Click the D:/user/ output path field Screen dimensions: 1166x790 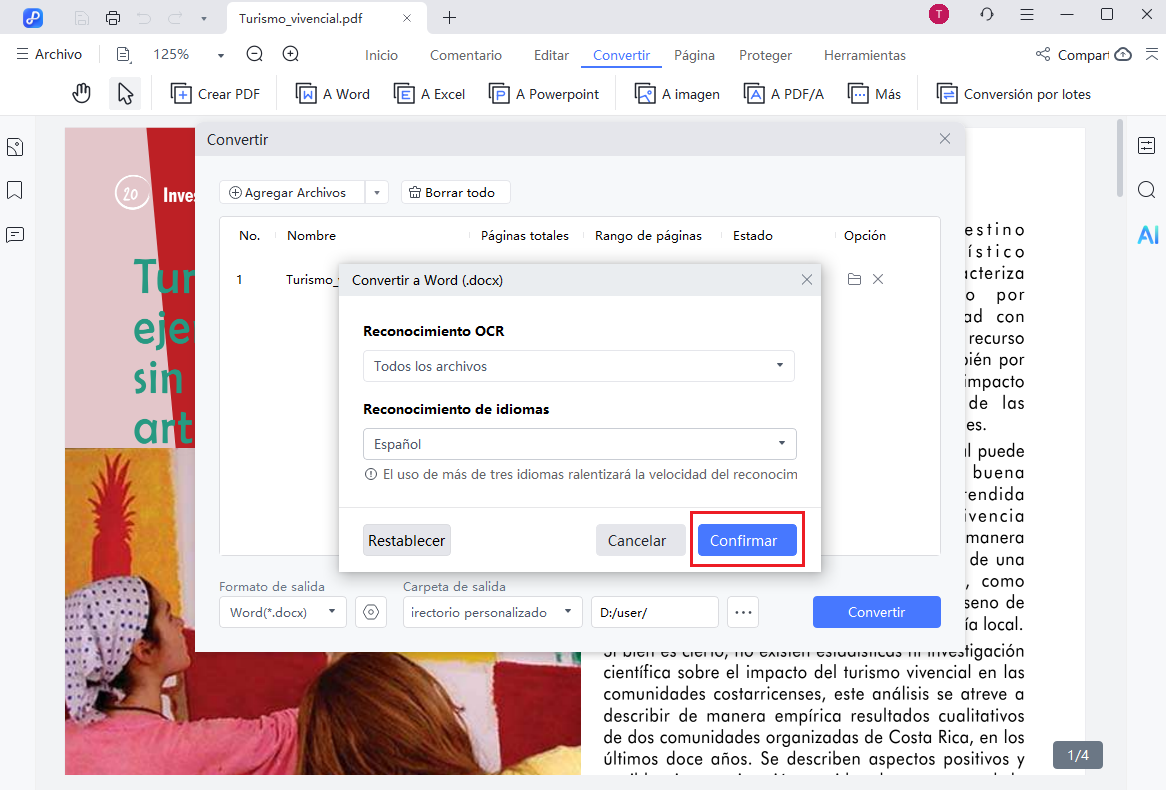pos(654,611)
